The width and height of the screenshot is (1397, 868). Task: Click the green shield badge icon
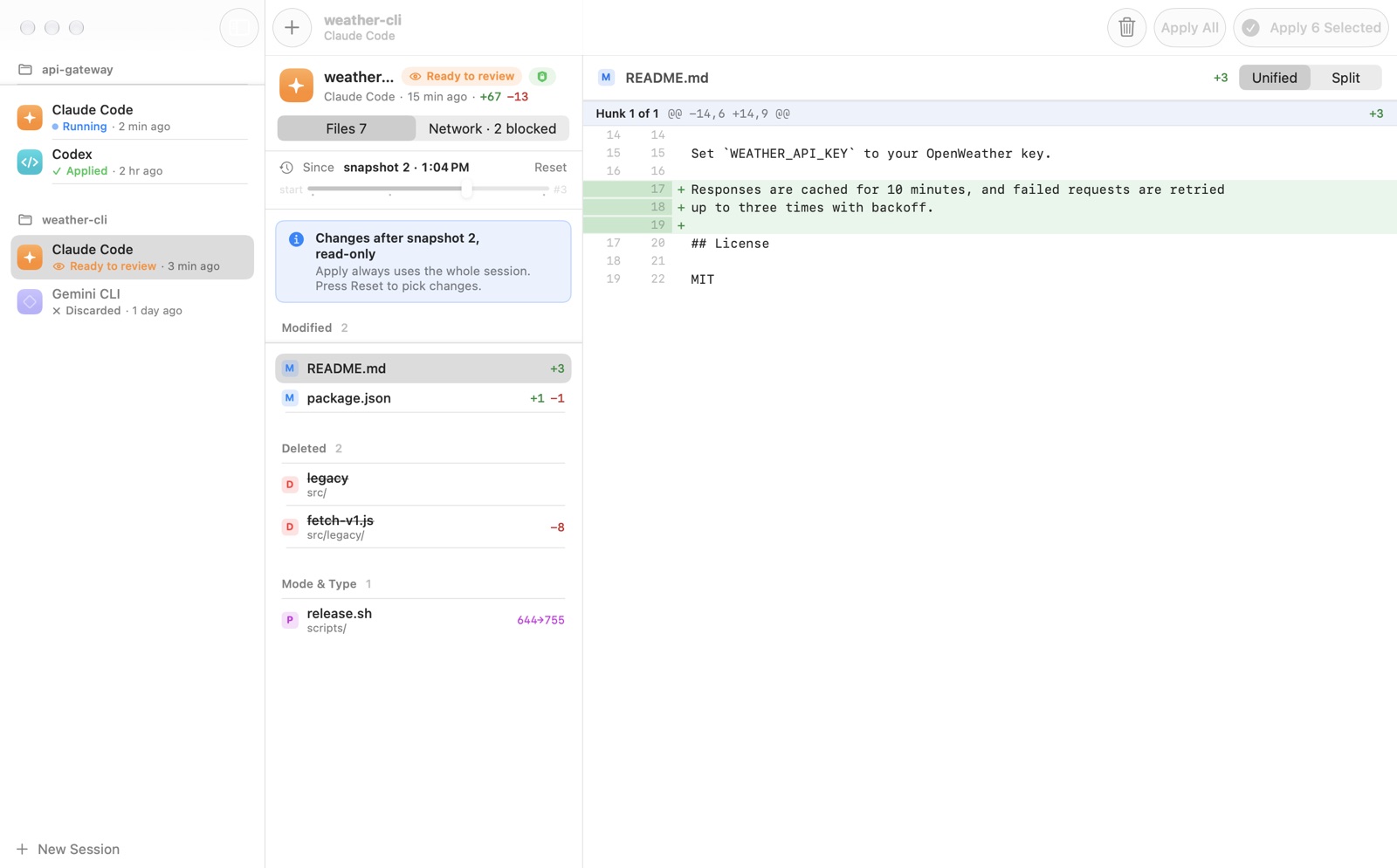point(542,77)
